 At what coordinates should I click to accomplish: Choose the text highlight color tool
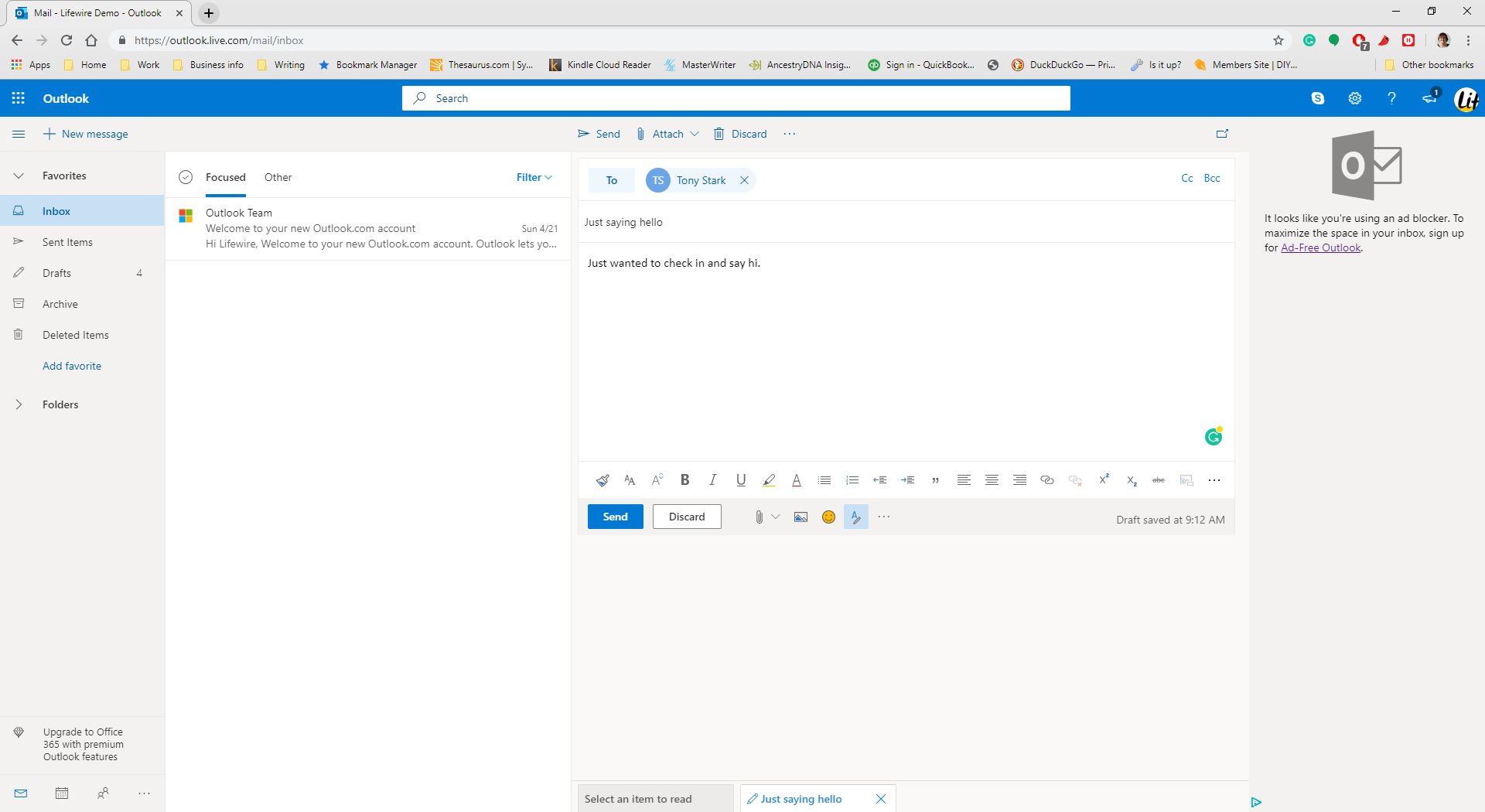[x=769, y=480]
